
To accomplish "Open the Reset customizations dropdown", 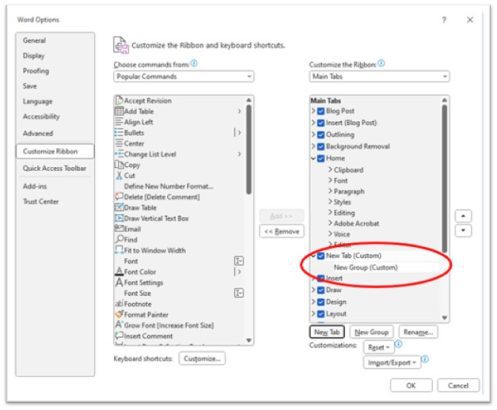I will tap(379, 347).
